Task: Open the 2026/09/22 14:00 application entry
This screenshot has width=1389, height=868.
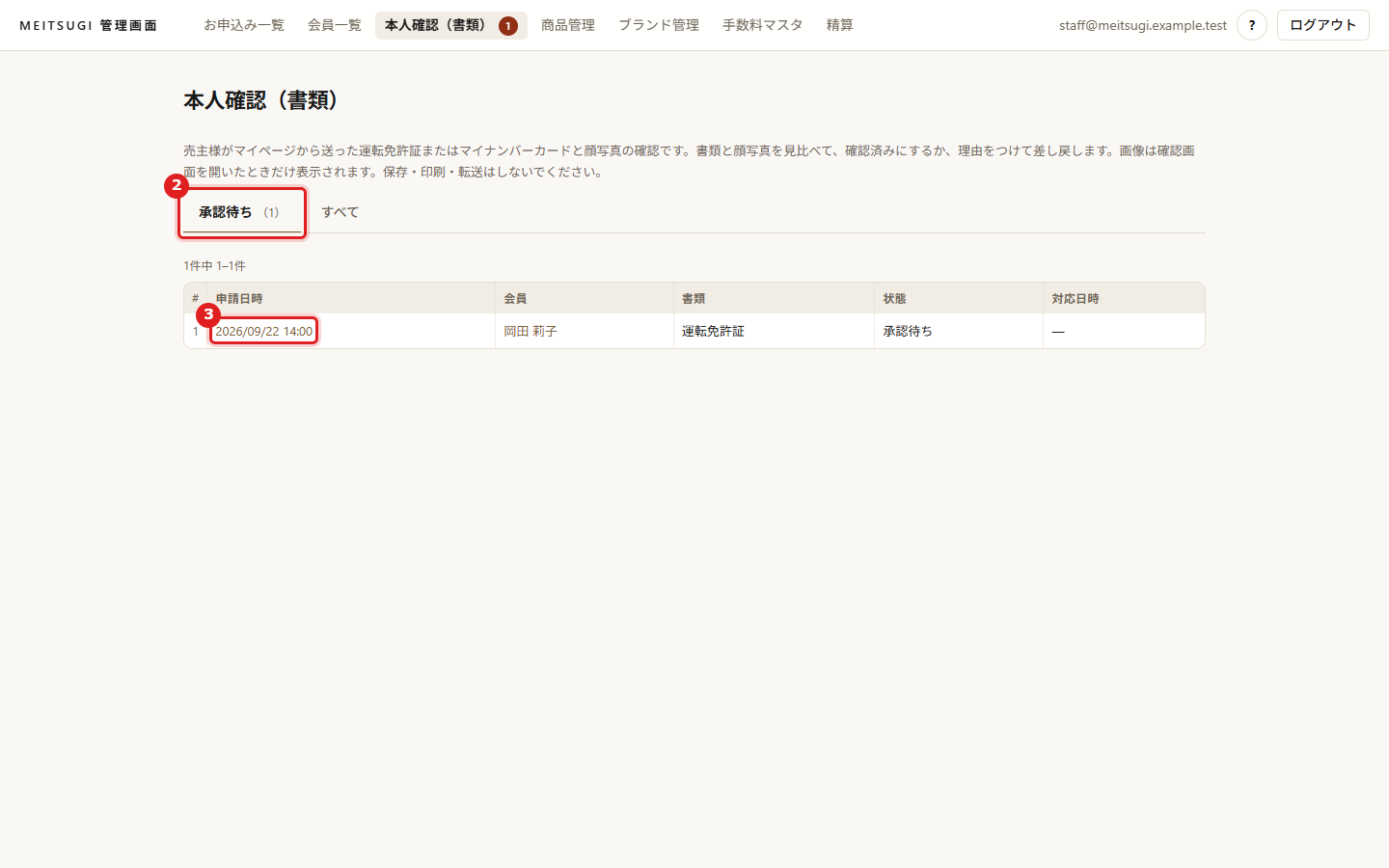Action: click(264, 331)
